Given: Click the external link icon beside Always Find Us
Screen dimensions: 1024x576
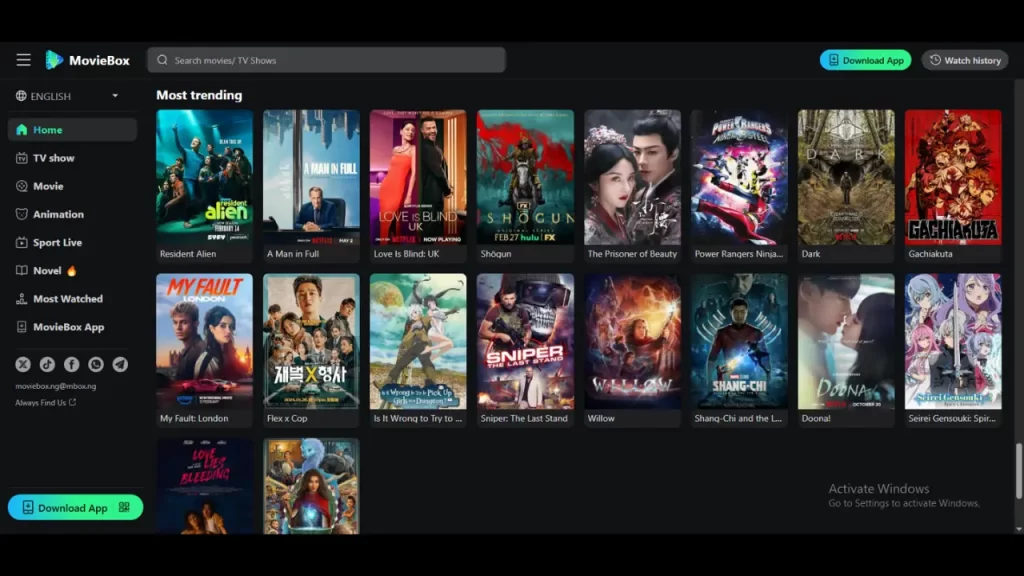Looking at the screenshot, I should click(x=72, y=402).
